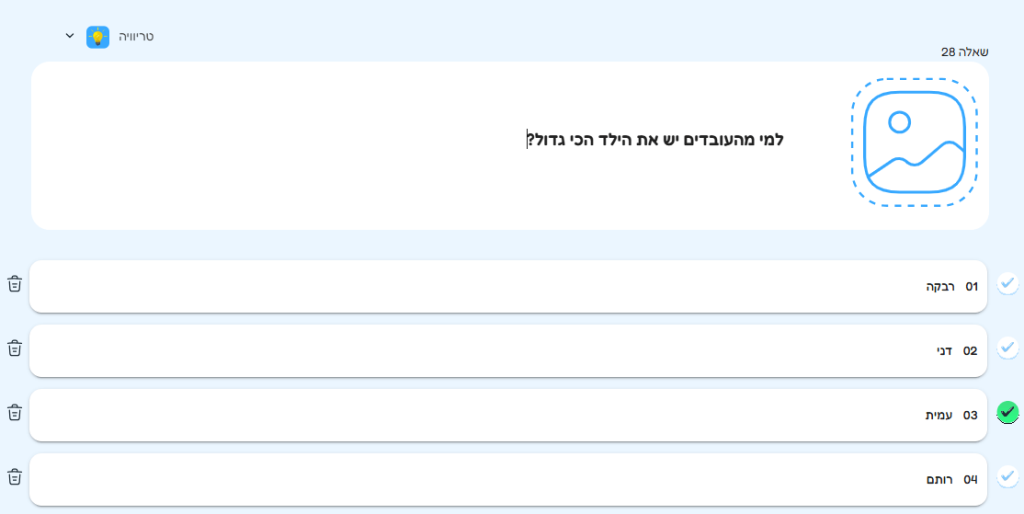Unmark עמית as the correct answer

pos(1007,412)
